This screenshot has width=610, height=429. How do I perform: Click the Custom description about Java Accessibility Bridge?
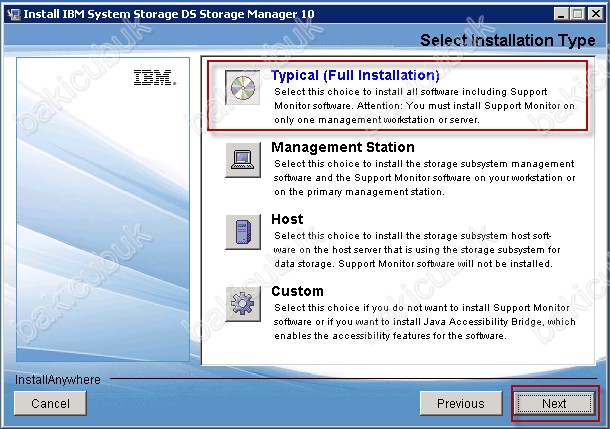[424, 322]
